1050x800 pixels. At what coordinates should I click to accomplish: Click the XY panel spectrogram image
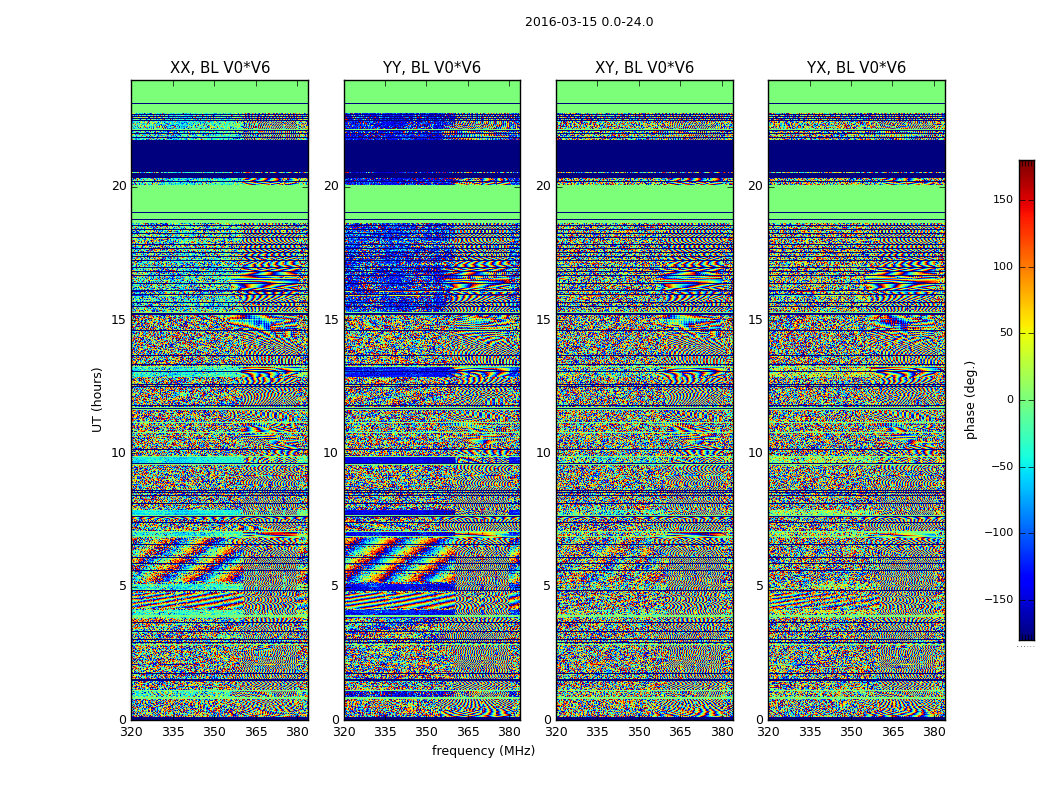pyautogui.click(x=645, y=400)
